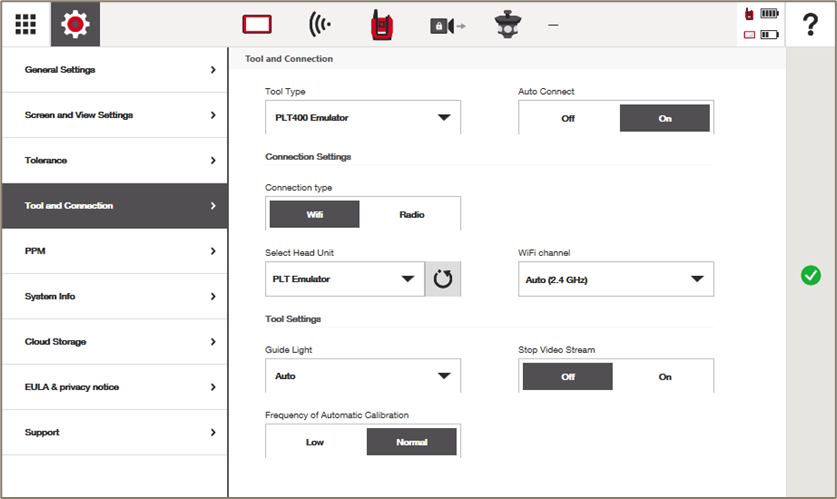837x499 pixels.
Task: Open the Tool Type dropdown
Action: pos(362,117)
